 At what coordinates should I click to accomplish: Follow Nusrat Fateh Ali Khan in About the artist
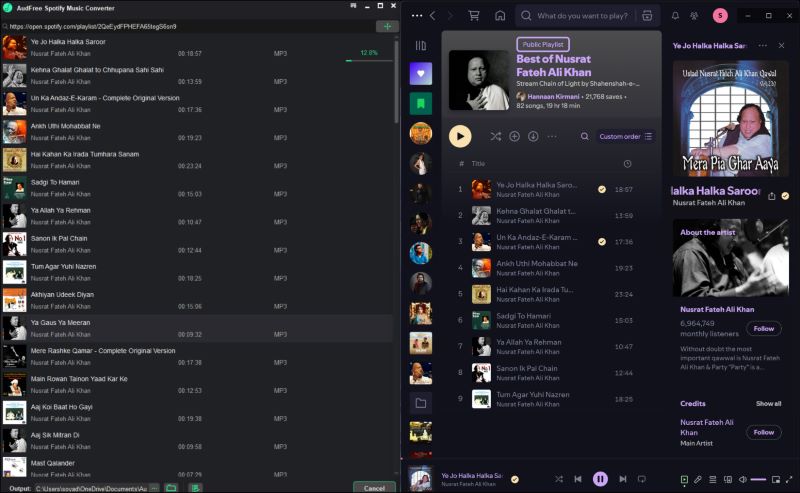click(764, 329)
